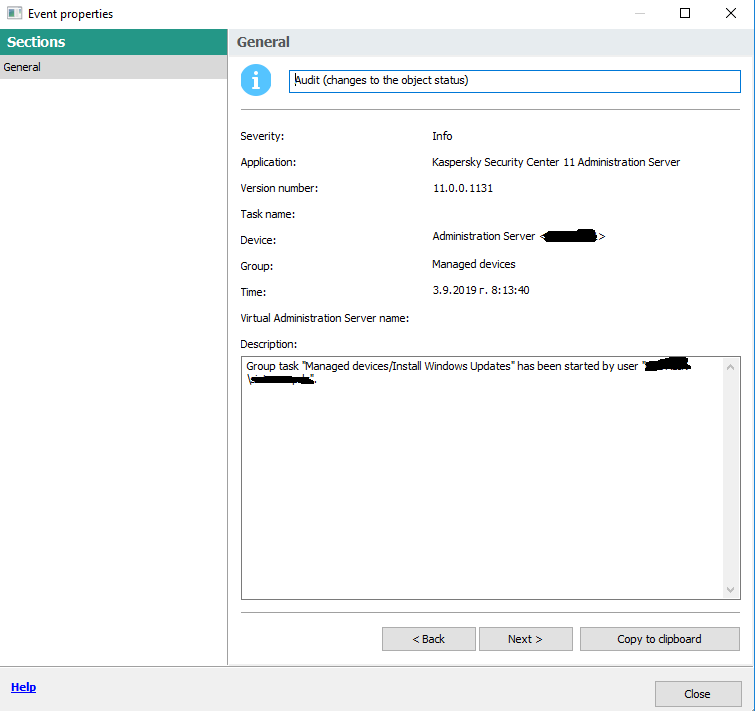Click Administration Server device value
This screenshot has height=711, width=755.
[x=519, y=236]
